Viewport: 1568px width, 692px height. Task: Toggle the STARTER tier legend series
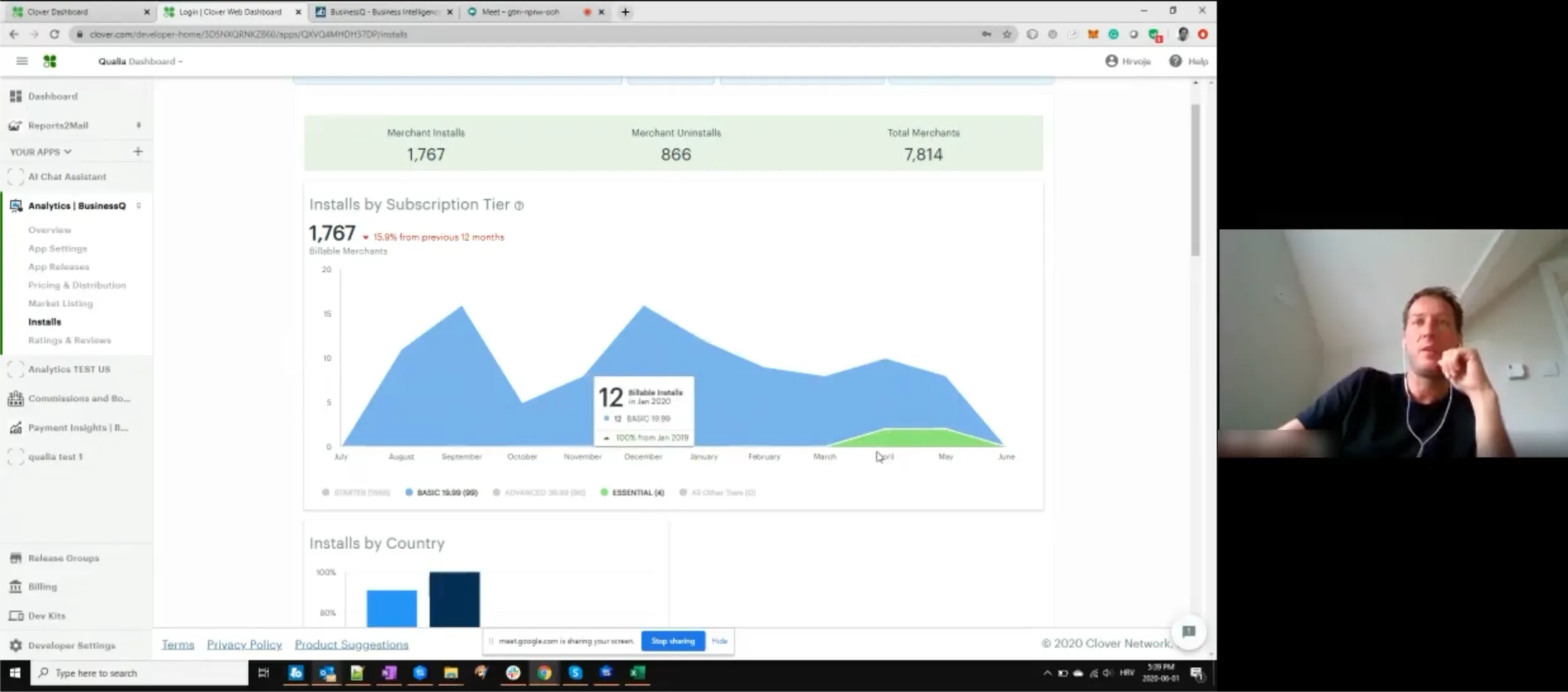(356, 492)
